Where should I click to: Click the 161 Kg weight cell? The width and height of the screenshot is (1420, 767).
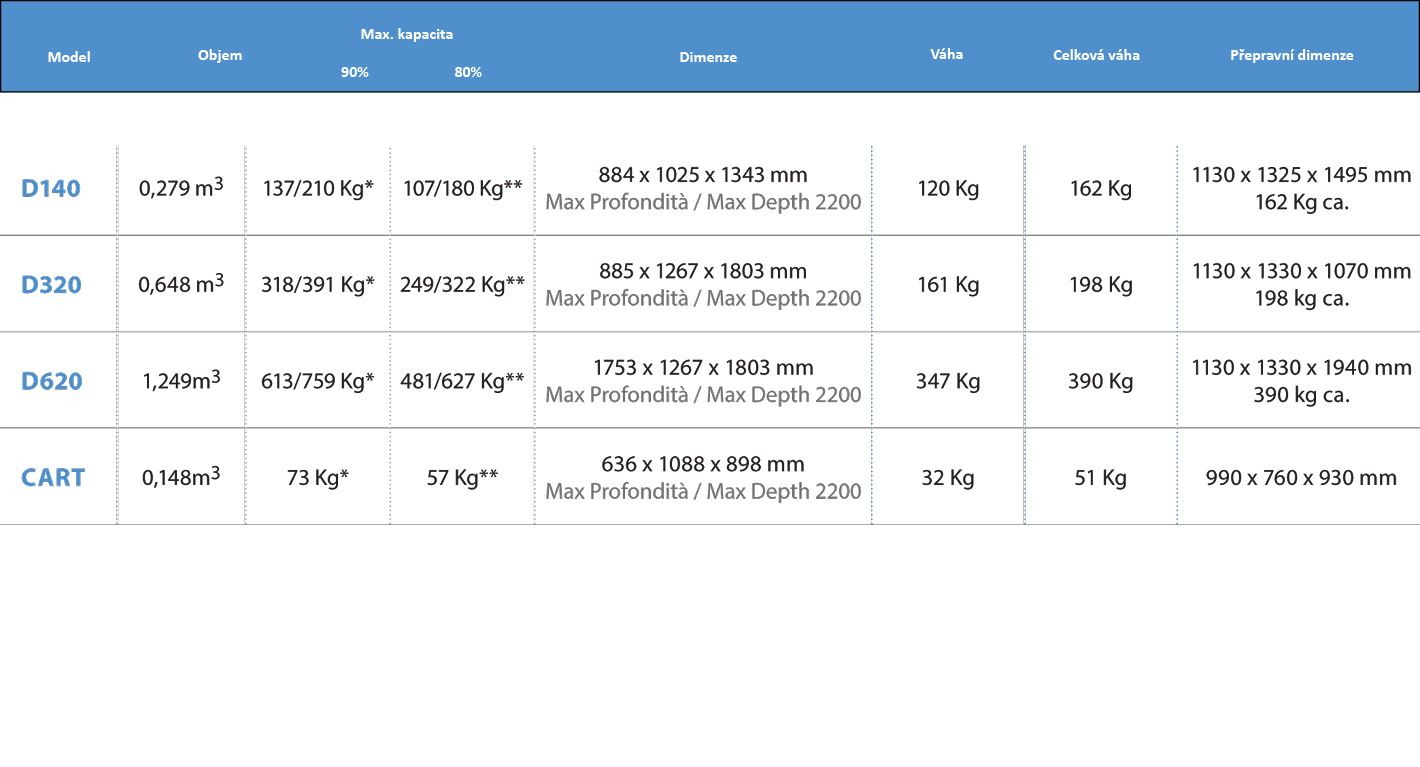[x=948, y=285]
